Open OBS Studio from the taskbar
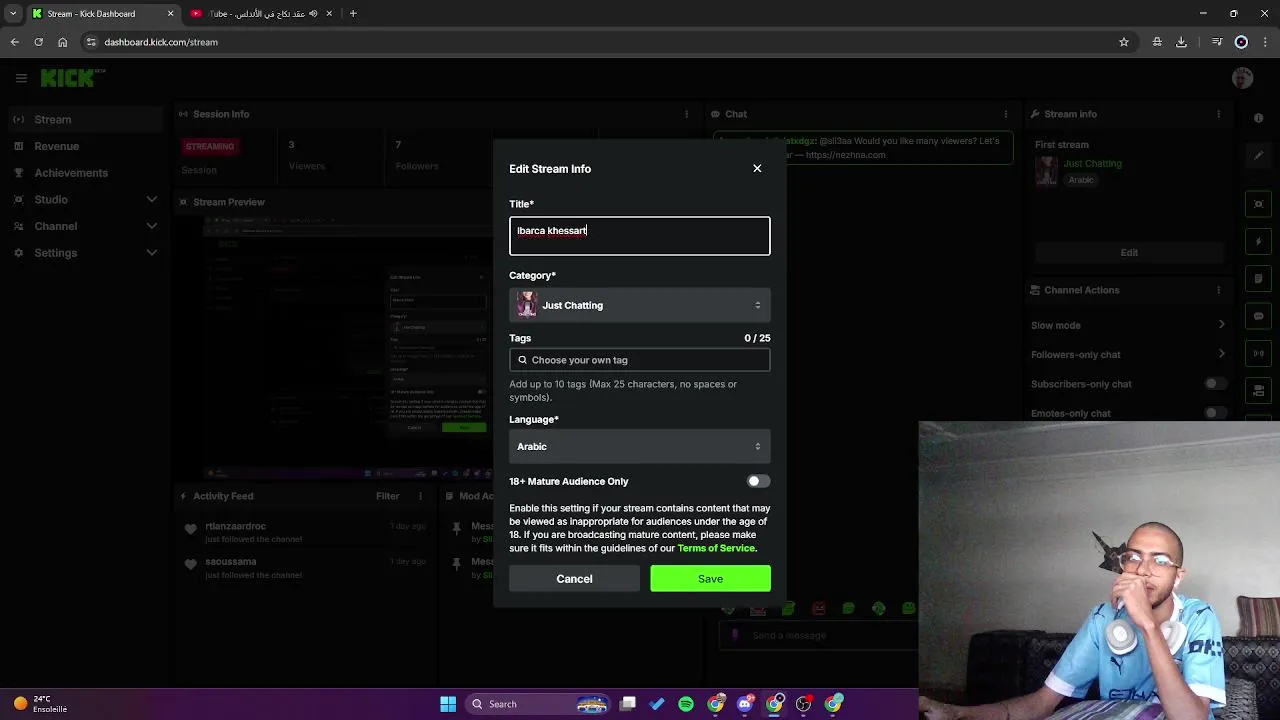This screenshot has width=1280, height=720. [x=803, y=704]
